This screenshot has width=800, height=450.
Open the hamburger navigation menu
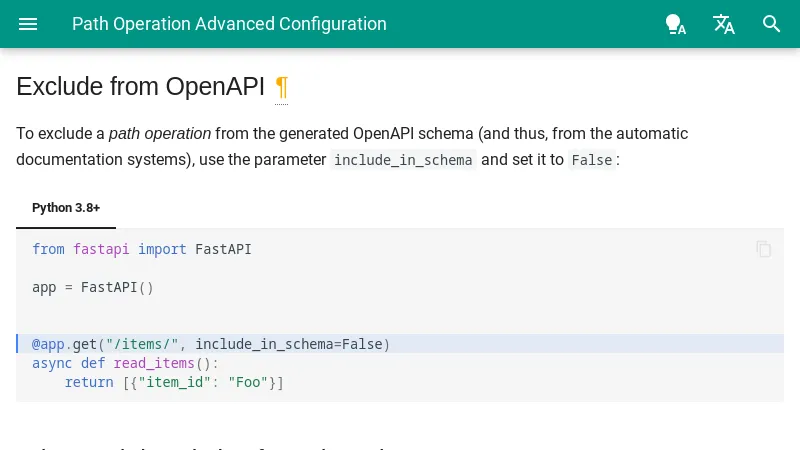28,24
